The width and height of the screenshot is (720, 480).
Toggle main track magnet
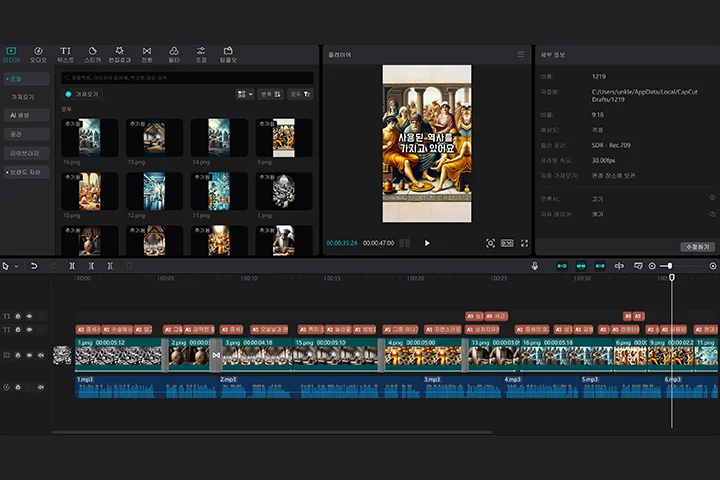tap(562, 266)
